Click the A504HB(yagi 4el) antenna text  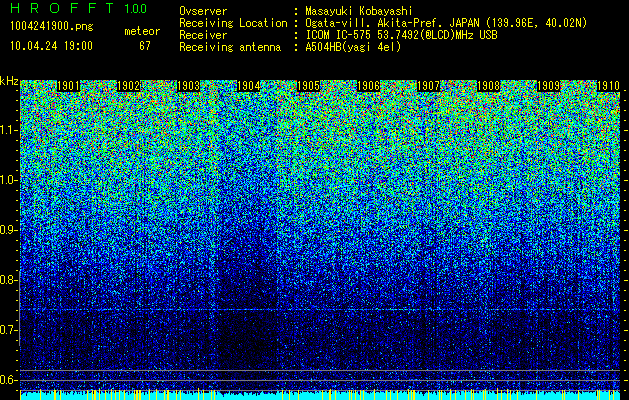click(x=353, y=47)
